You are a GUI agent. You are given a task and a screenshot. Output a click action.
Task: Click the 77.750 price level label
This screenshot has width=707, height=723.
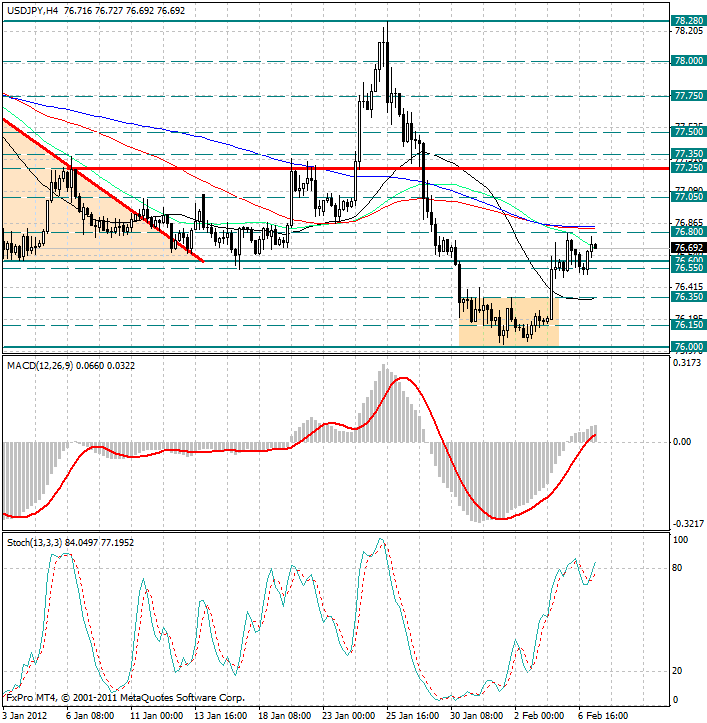tap(689, 96)
